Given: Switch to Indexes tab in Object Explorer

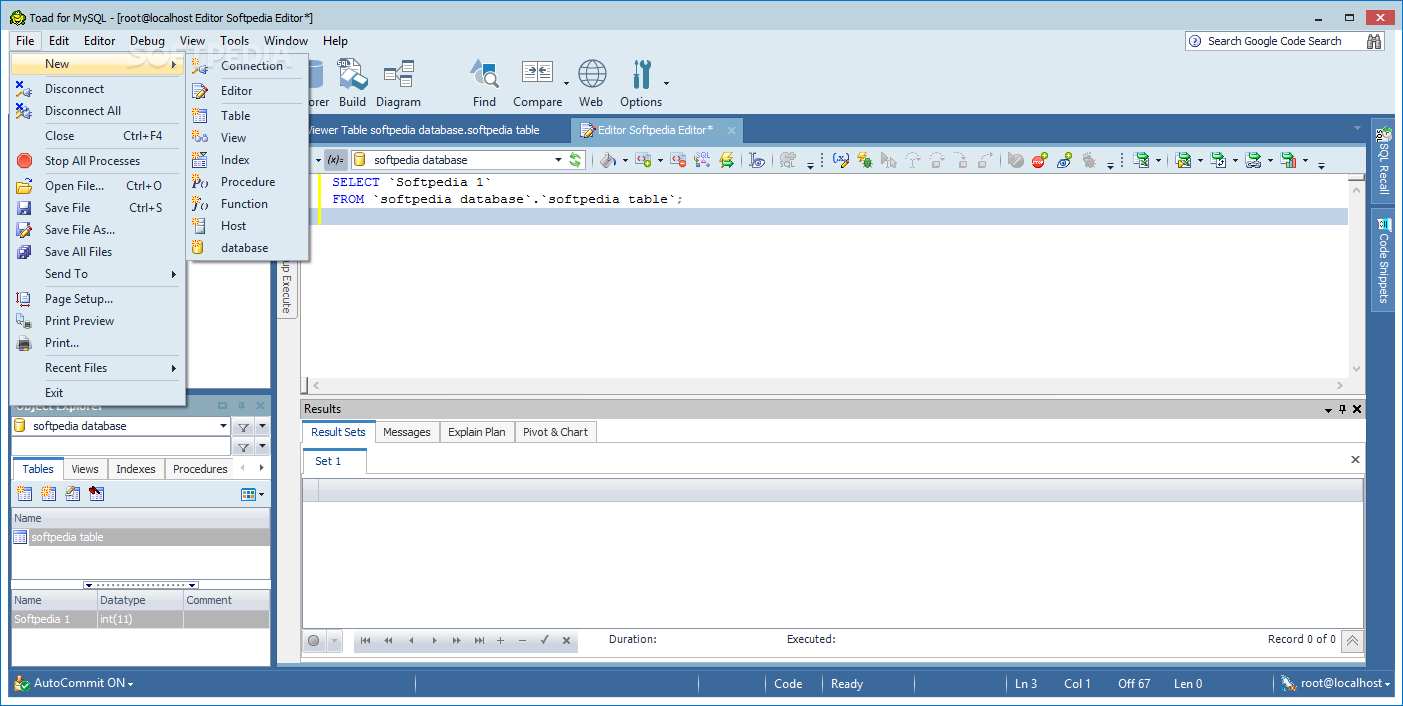Looking at the screenshot, I should click(x=136, y=469).
